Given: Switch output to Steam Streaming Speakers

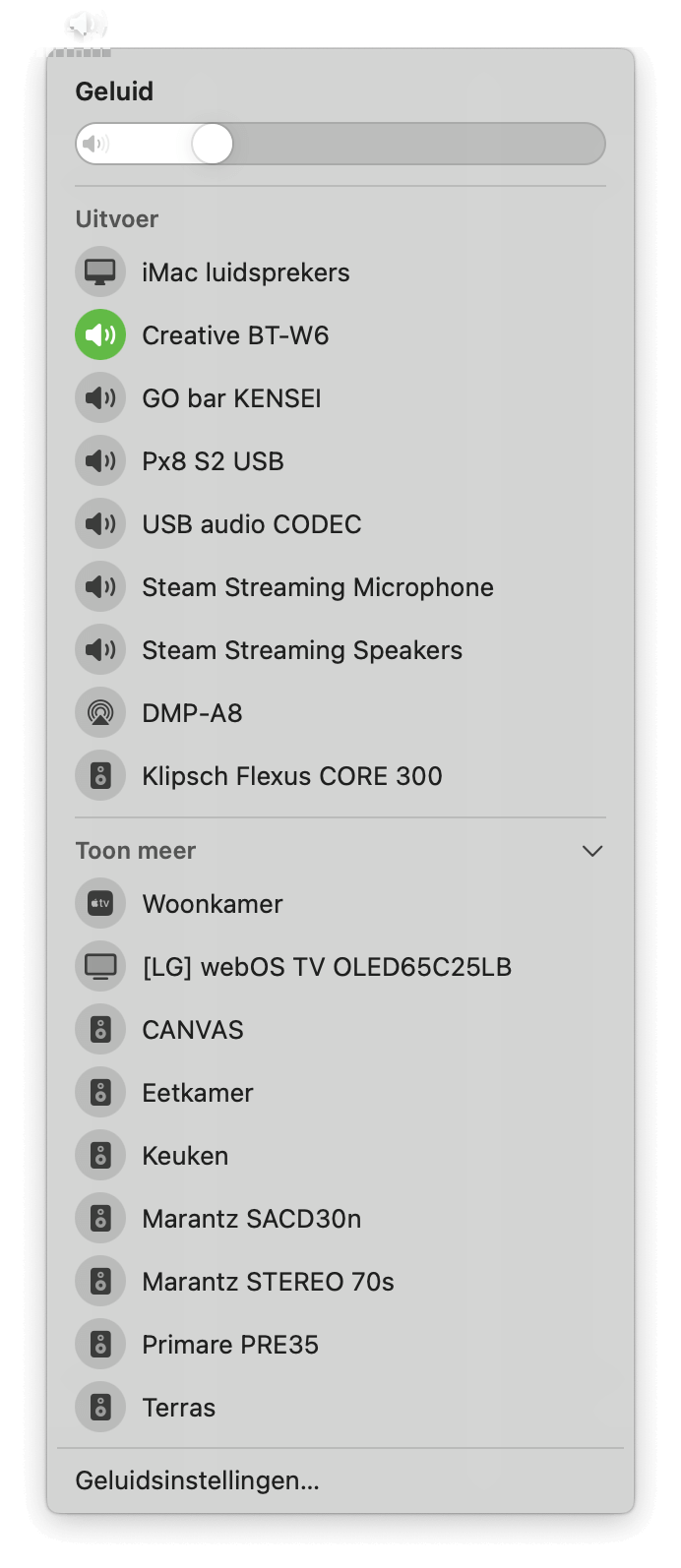Looking at the screenshot, I should [x=301, y=650].
